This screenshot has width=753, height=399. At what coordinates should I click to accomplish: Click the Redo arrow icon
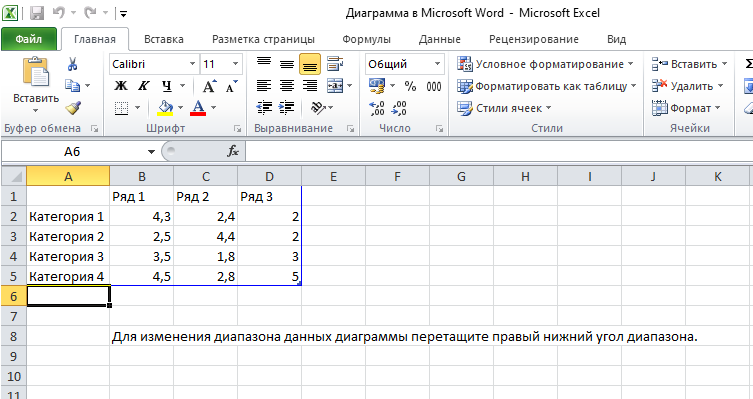coord(90,13)
